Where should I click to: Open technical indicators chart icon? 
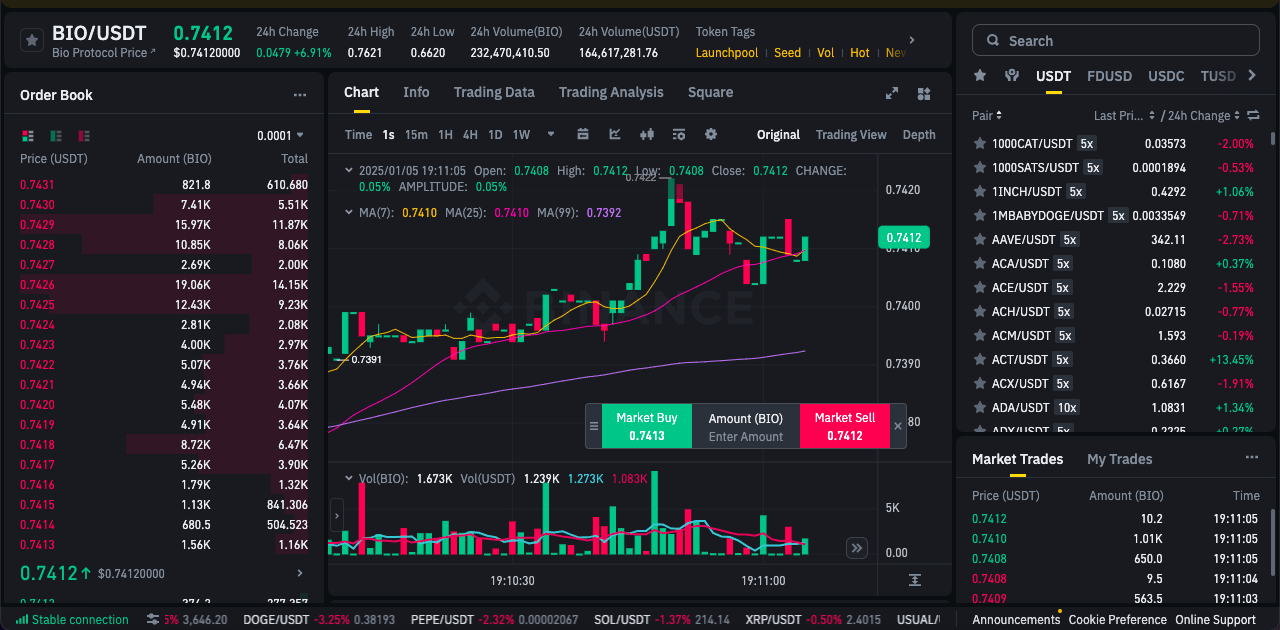(x=615, y=134)
